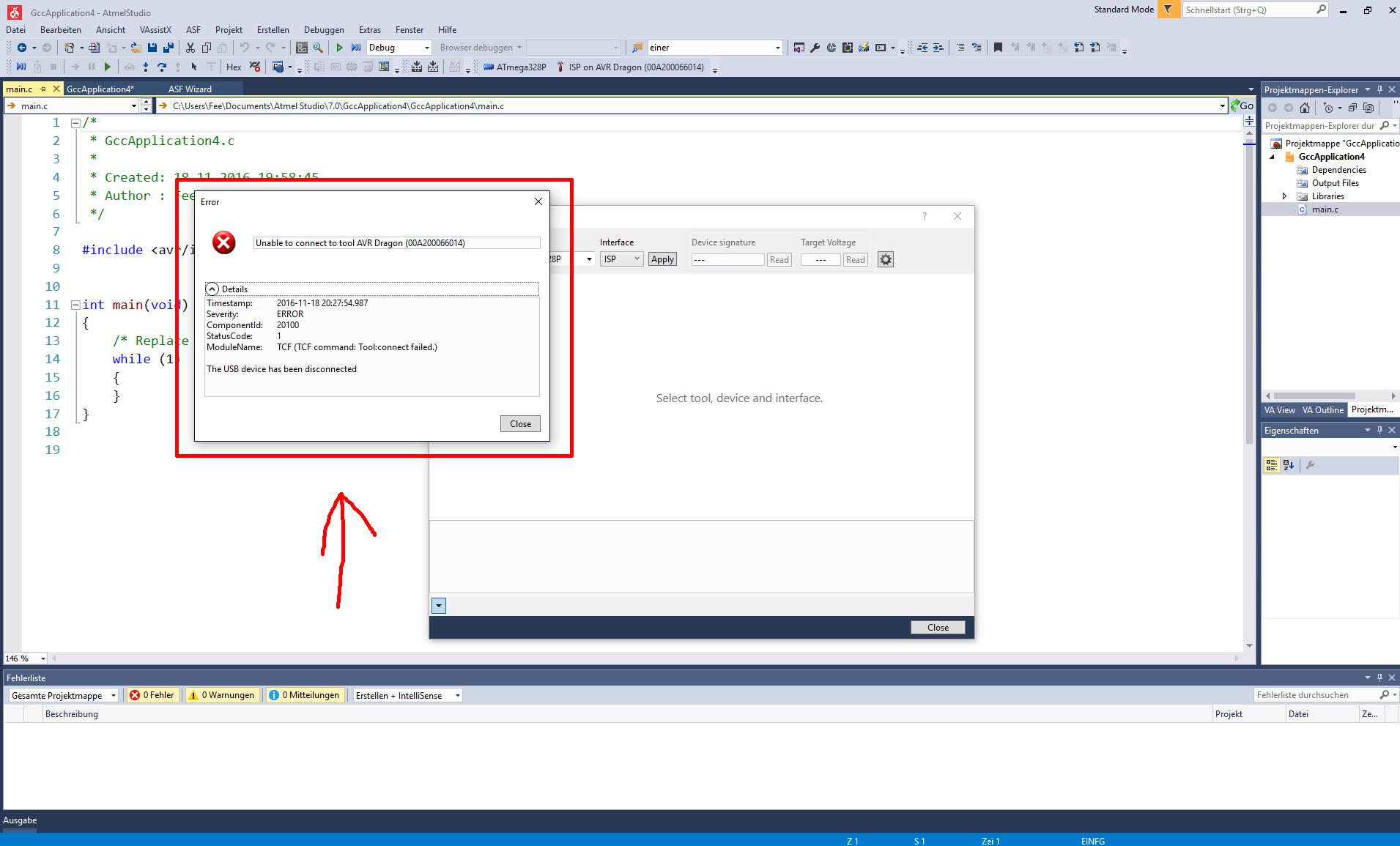
Task: Click the Save icon in the toolbar
Action: click(152, 48)
